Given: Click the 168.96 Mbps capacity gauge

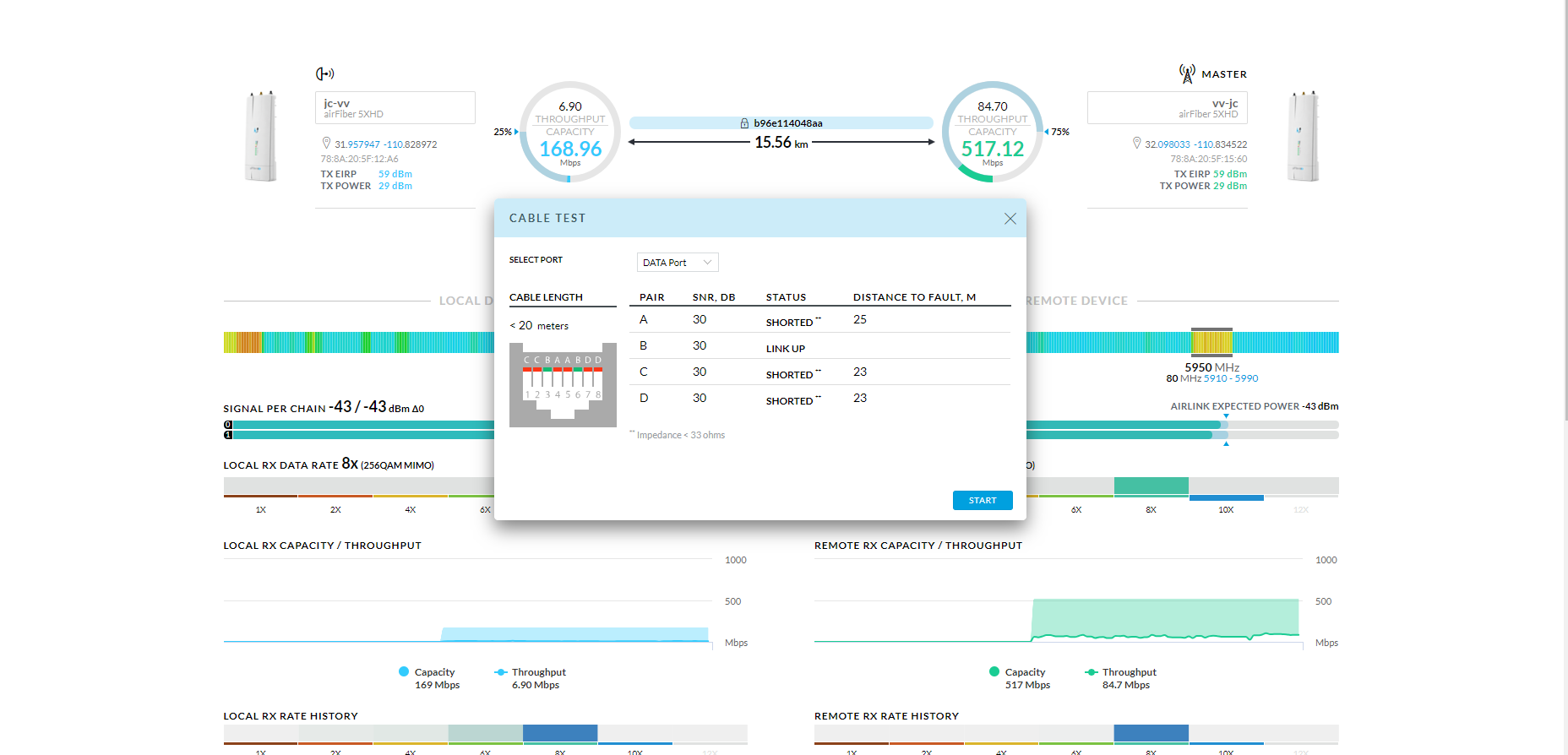Looking at the screenshot, I should [570, 132].
